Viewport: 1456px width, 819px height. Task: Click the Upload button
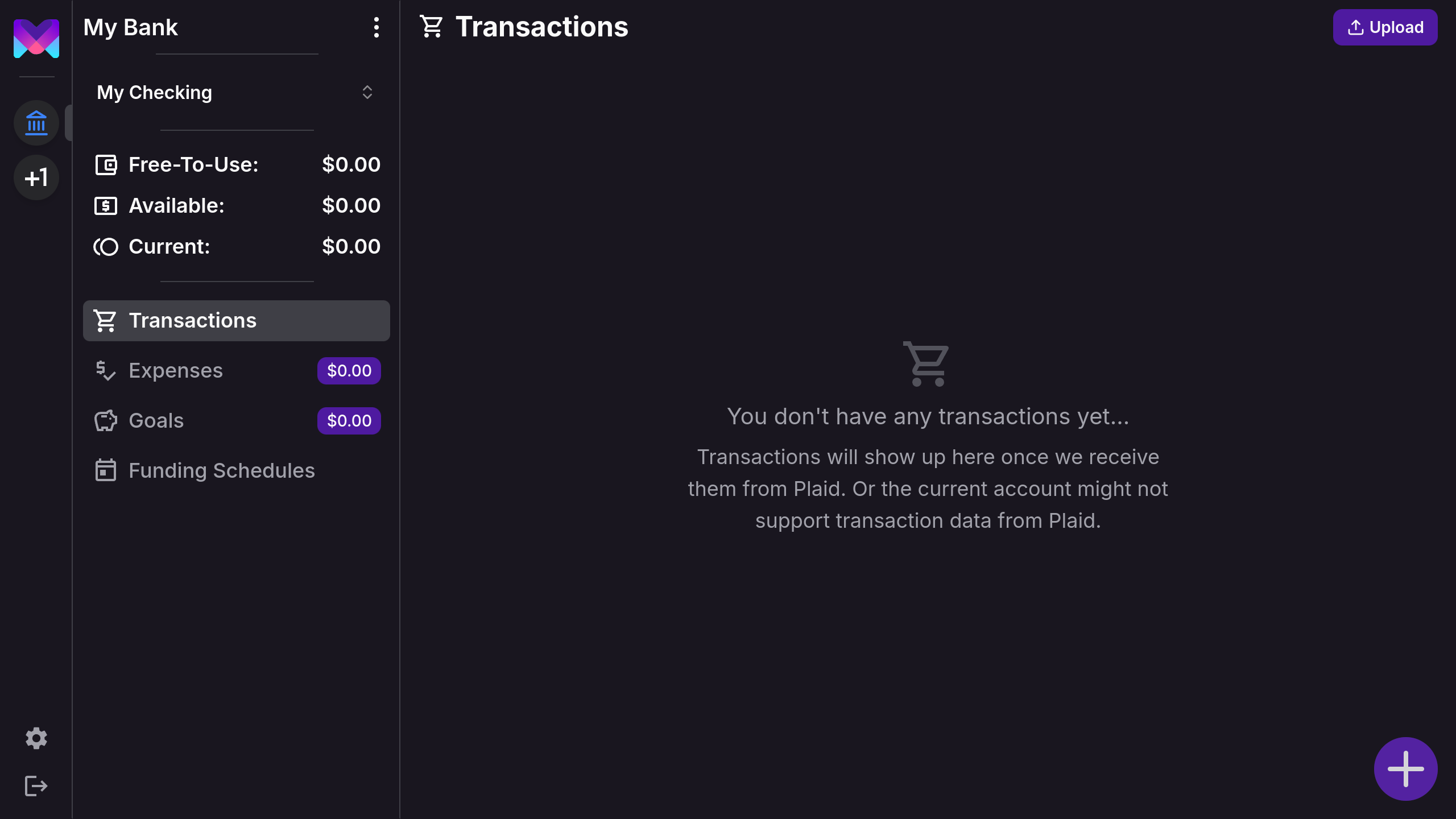click(1385, 27)
